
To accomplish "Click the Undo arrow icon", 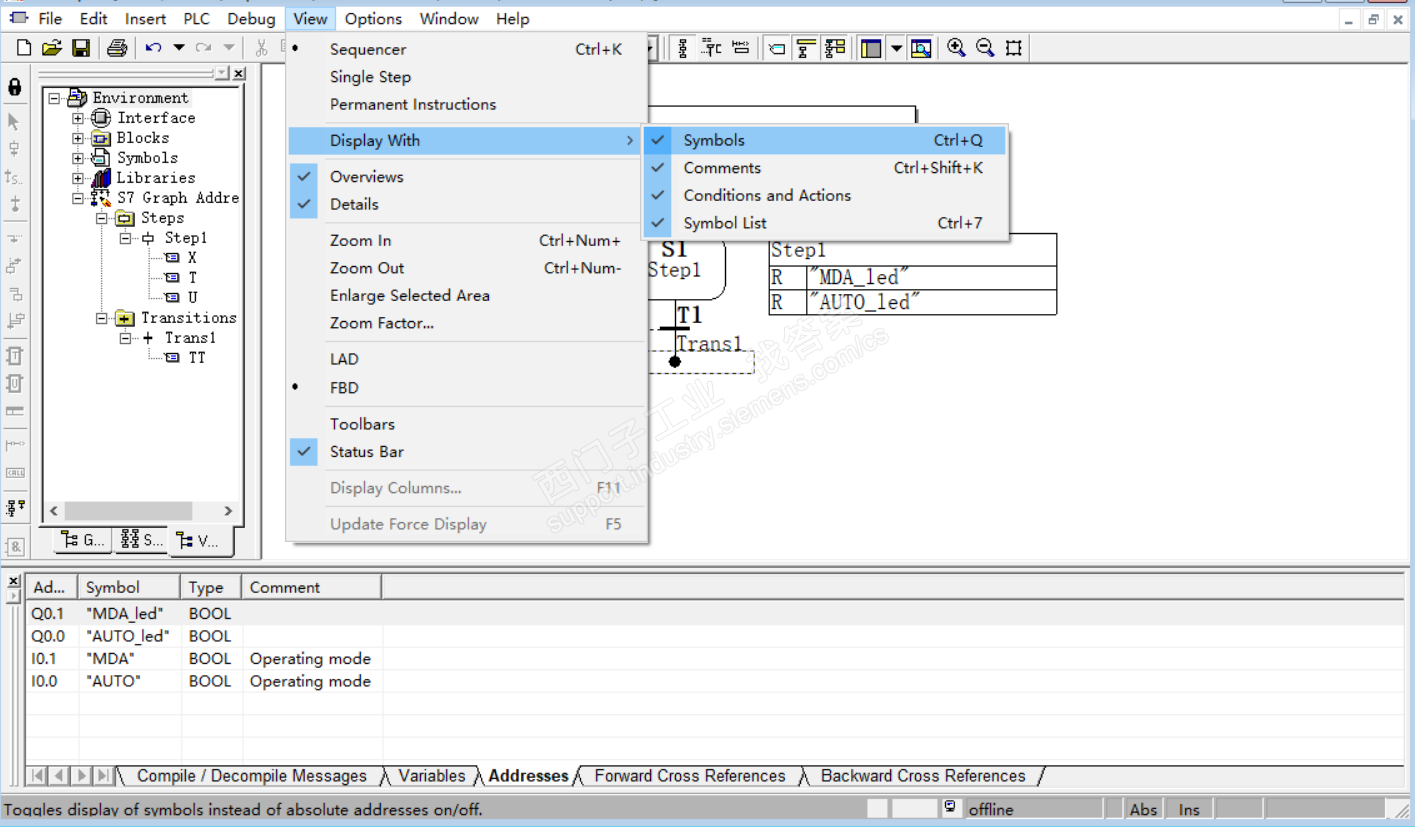I will tap(153, 48).
